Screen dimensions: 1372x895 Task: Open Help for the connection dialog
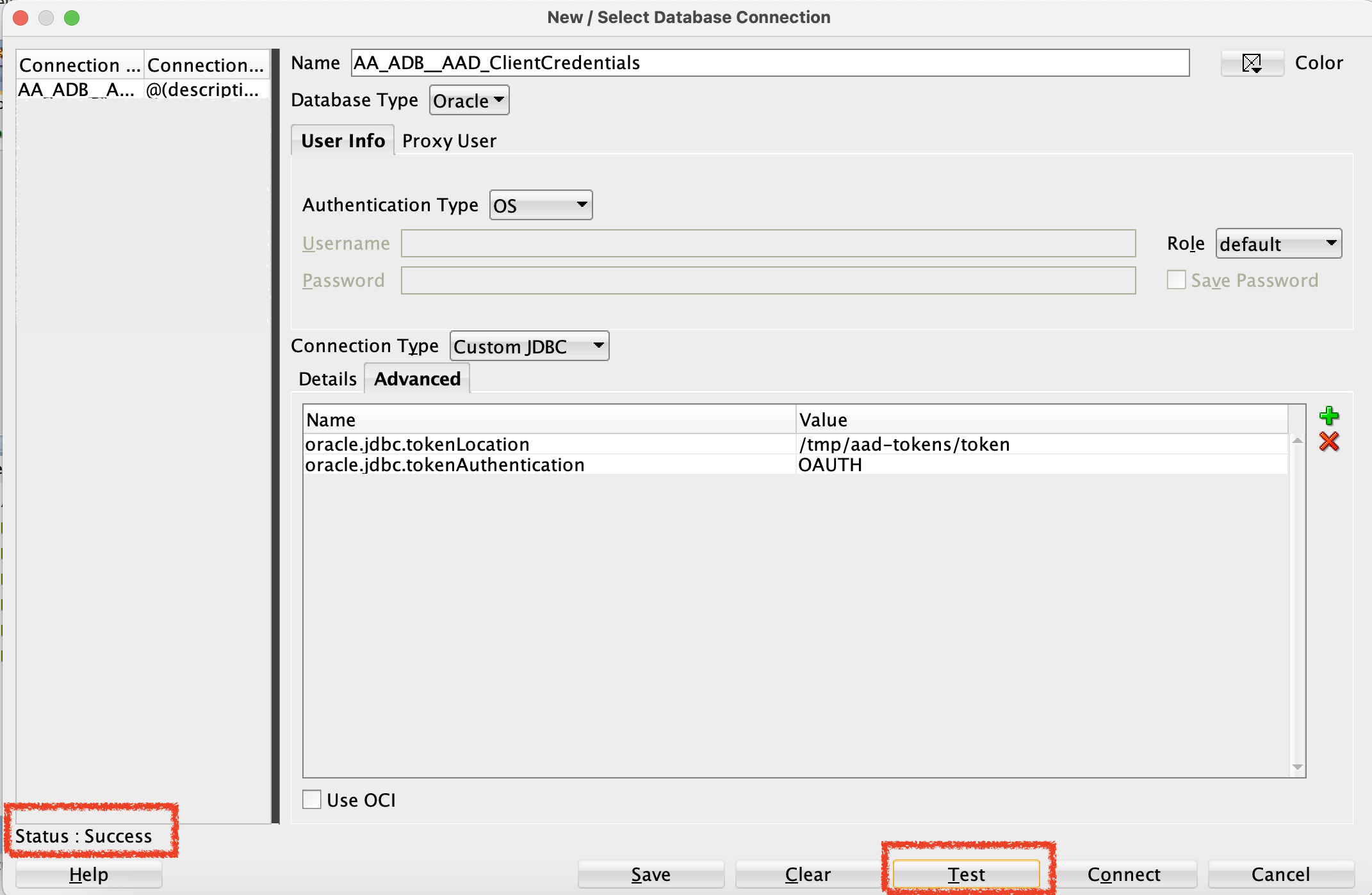[x=88, y=873]
